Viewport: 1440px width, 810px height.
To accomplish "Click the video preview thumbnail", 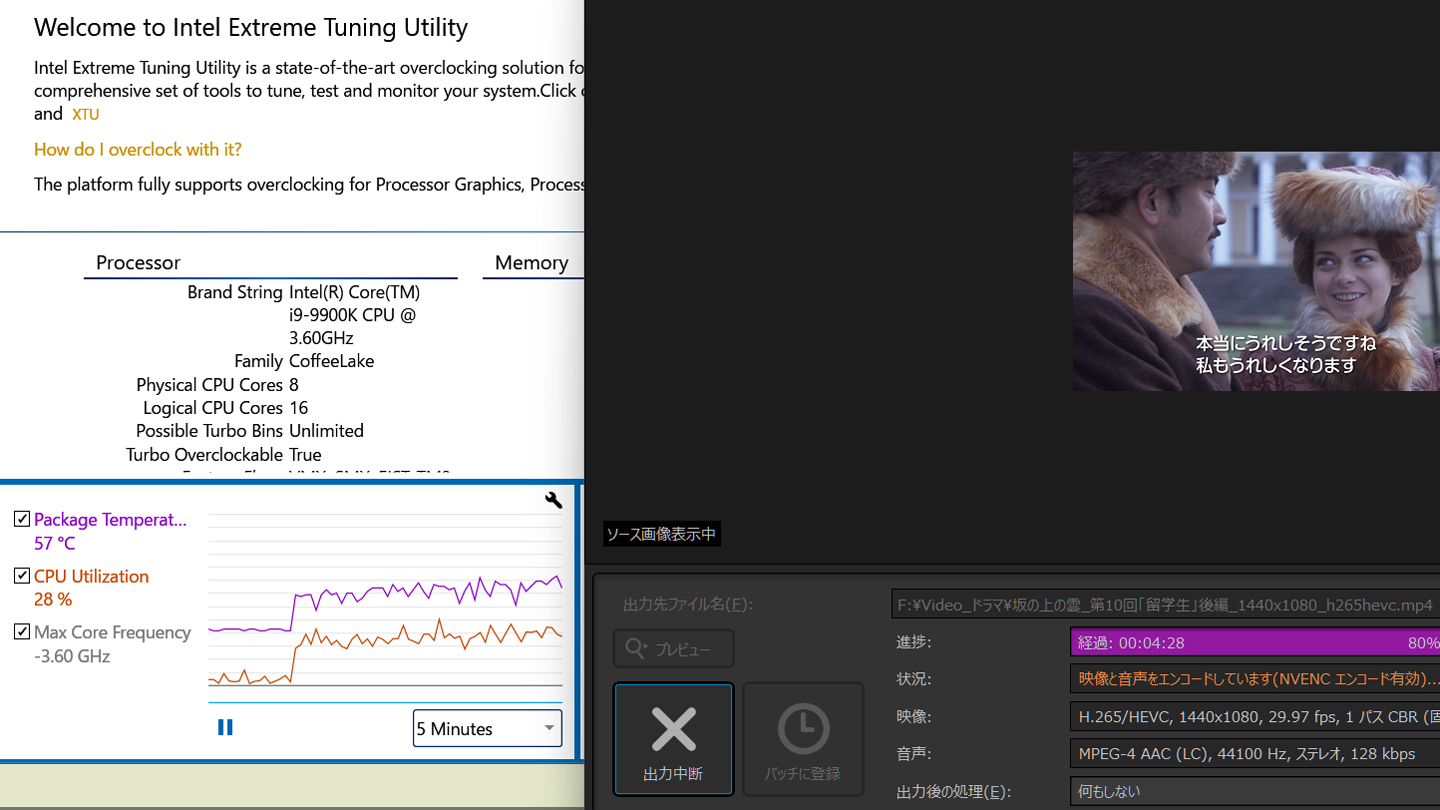I will pyautogui.click(x=1256, y=271).
